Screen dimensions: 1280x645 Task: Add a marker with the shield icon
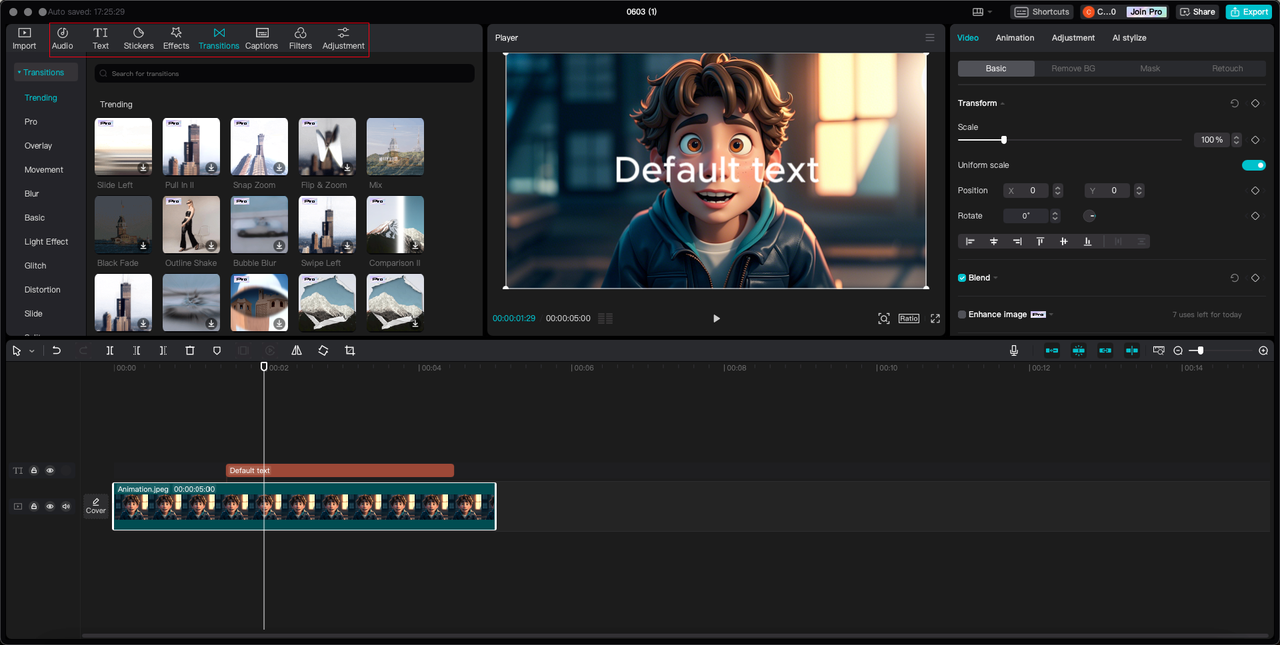click(217, 351)
